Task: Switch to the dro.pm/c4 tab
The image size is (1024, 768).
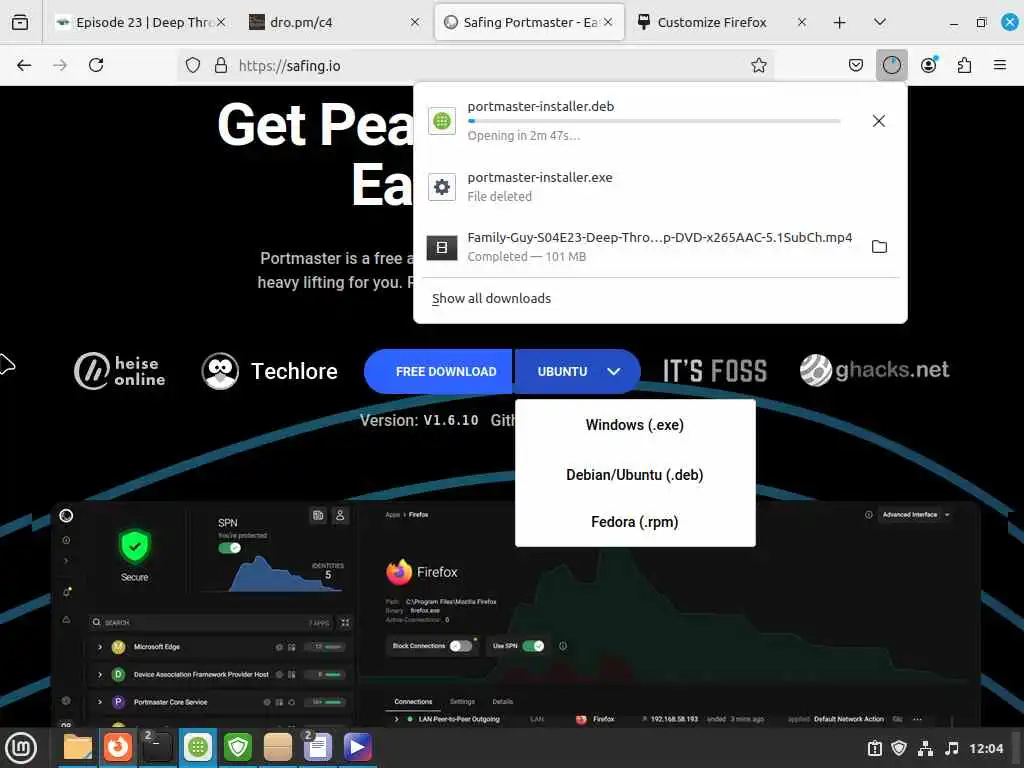Action: pos(334,22)
